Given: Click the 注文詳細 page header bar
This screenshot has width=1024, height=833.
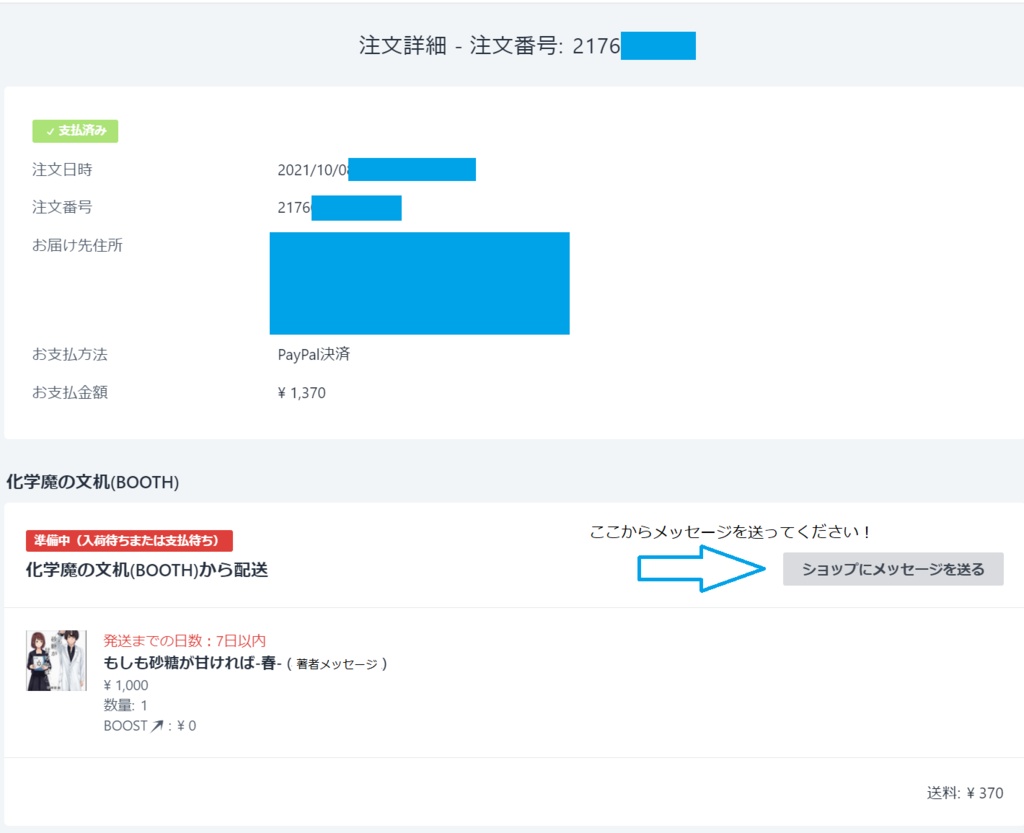Looking at the screenshot, I should point(512,45).
